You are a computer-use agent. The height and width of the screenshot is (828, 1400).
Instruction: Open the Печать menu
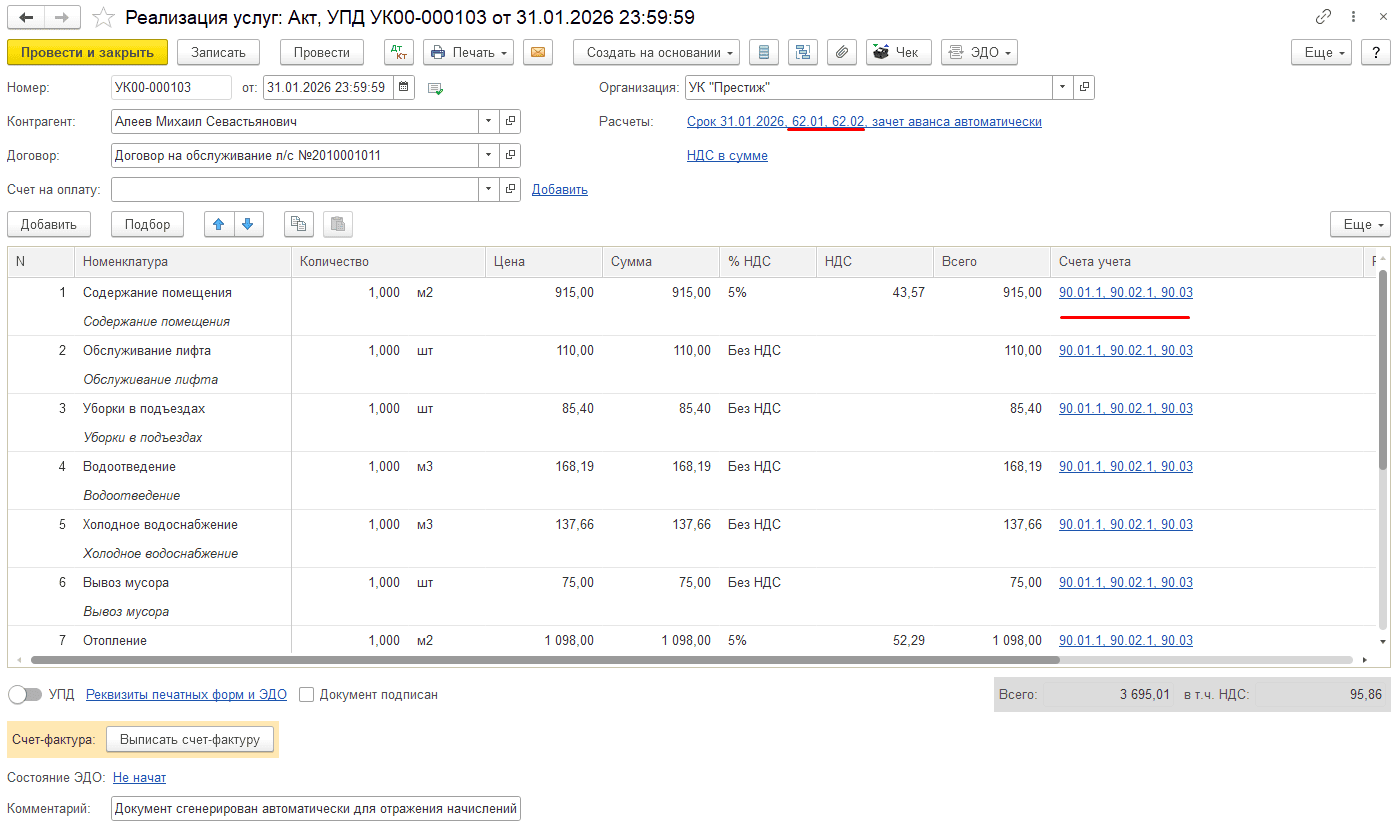(468, 53)
